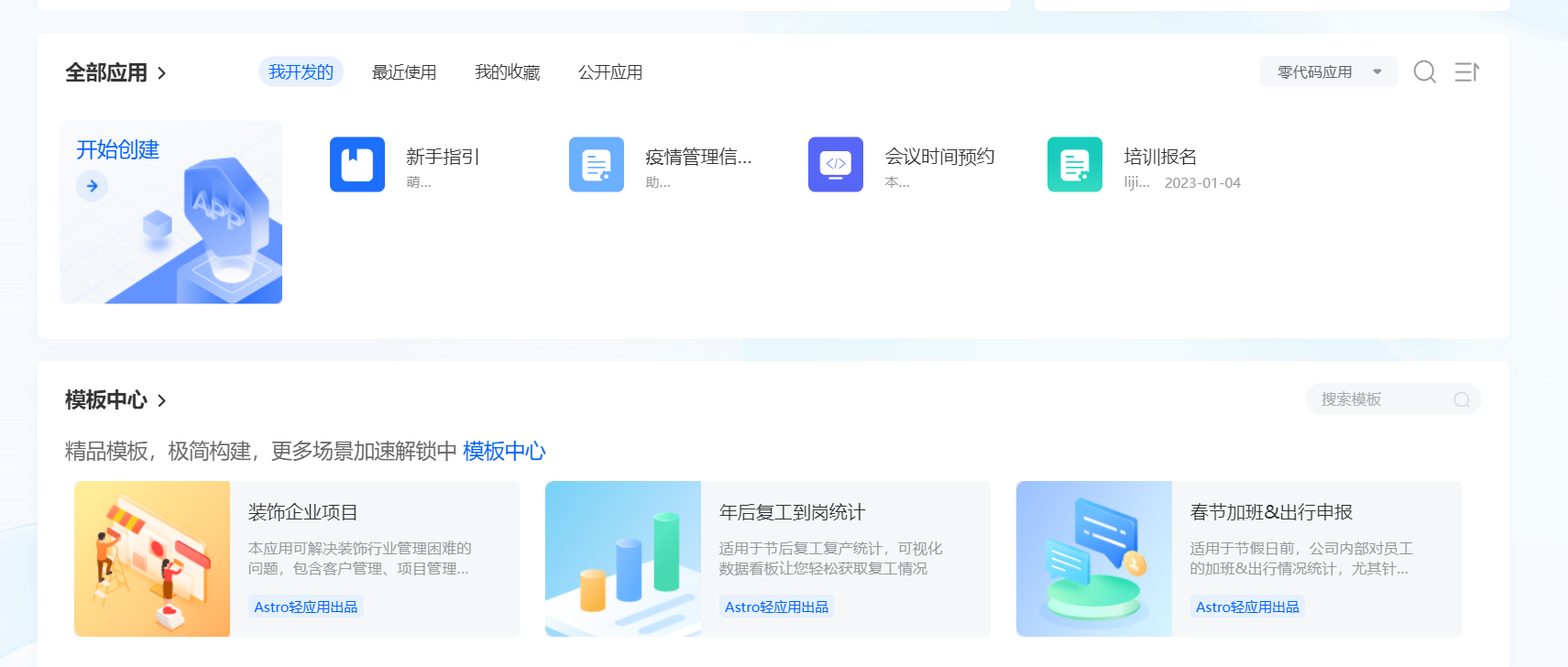This screenshot has height=667, width=1568.
Task: Click the search magnifier icon beside 零代码应用
Action: coord(1425,71)
